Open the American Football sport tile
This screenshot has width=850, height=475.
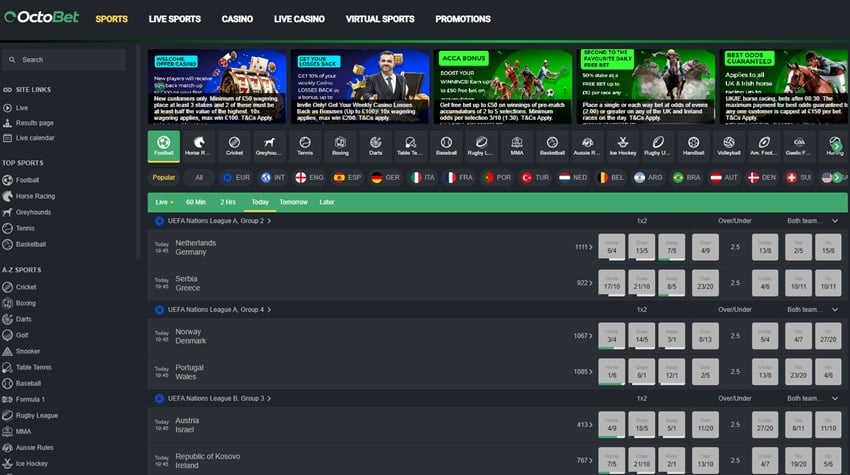click(x=764, y=146)
